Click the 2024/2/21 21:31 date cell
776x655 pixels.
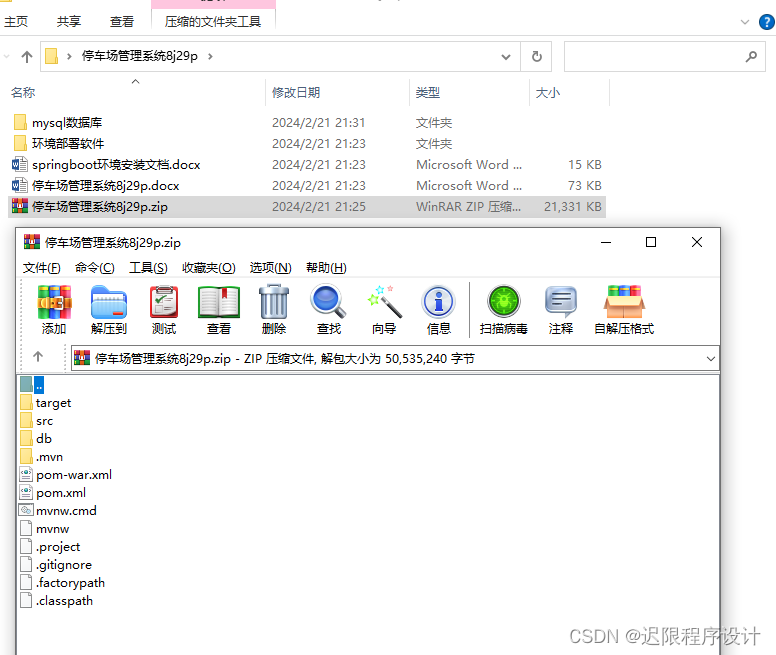pyautogui.click(x=319, y=123)
